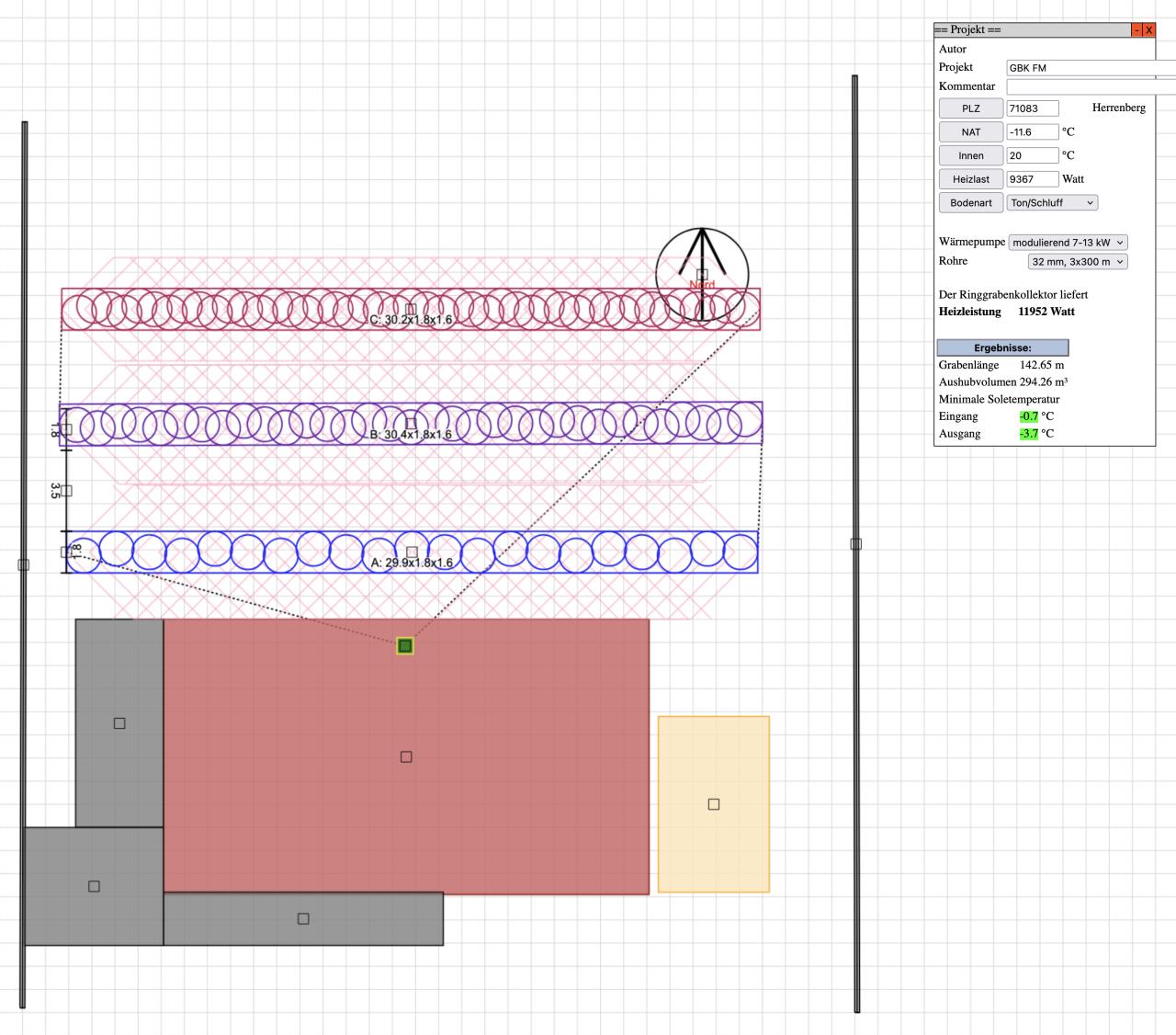
Task: Select trench B center handle
Action: point(411,424)
